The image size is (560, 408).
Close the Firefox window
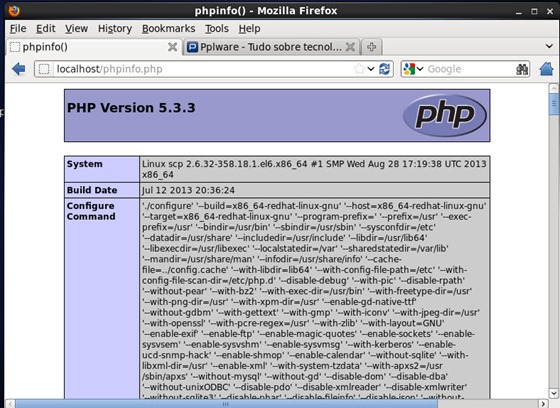pos(550,11)
